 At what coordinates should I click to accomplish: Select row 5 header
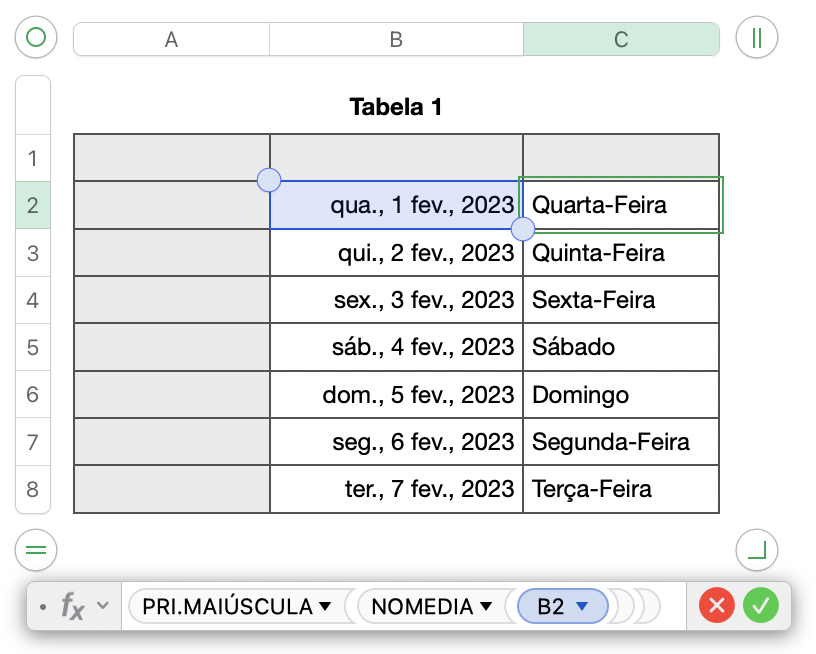[x=33, y=347]
